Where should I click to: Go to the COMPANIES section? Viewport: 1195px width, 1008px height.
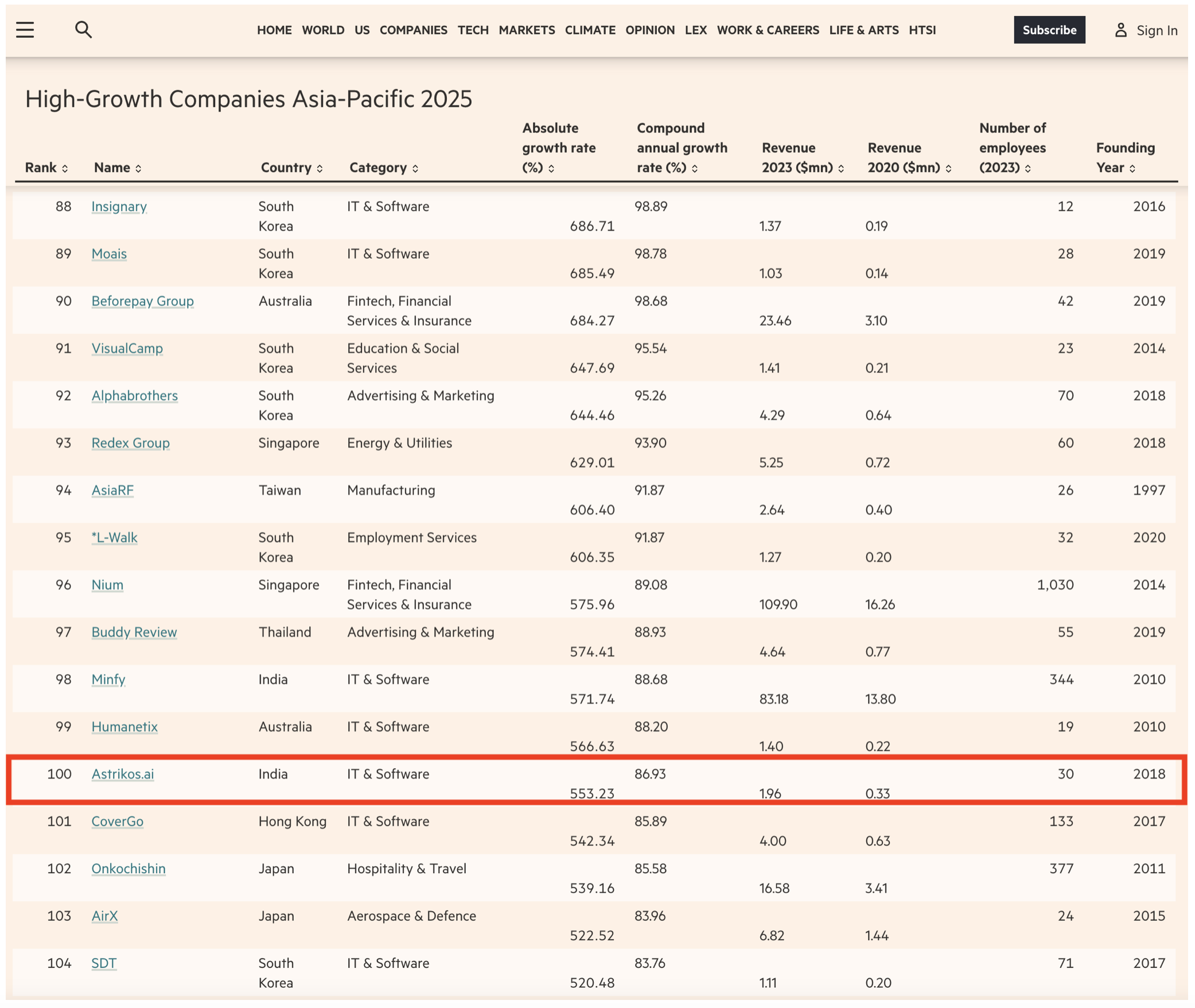click(x=413, y=30)
